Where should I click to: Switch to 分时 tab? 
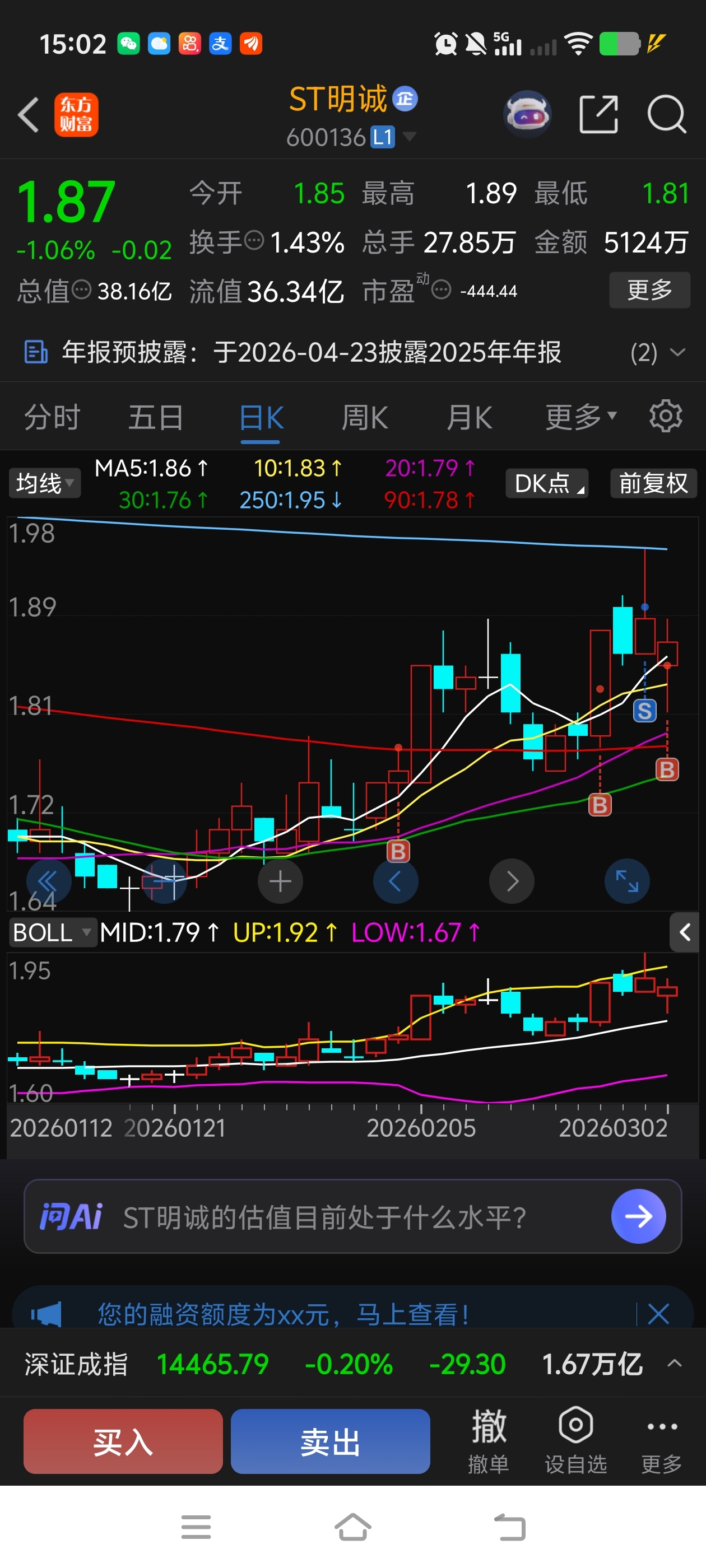tap(52, 418)
